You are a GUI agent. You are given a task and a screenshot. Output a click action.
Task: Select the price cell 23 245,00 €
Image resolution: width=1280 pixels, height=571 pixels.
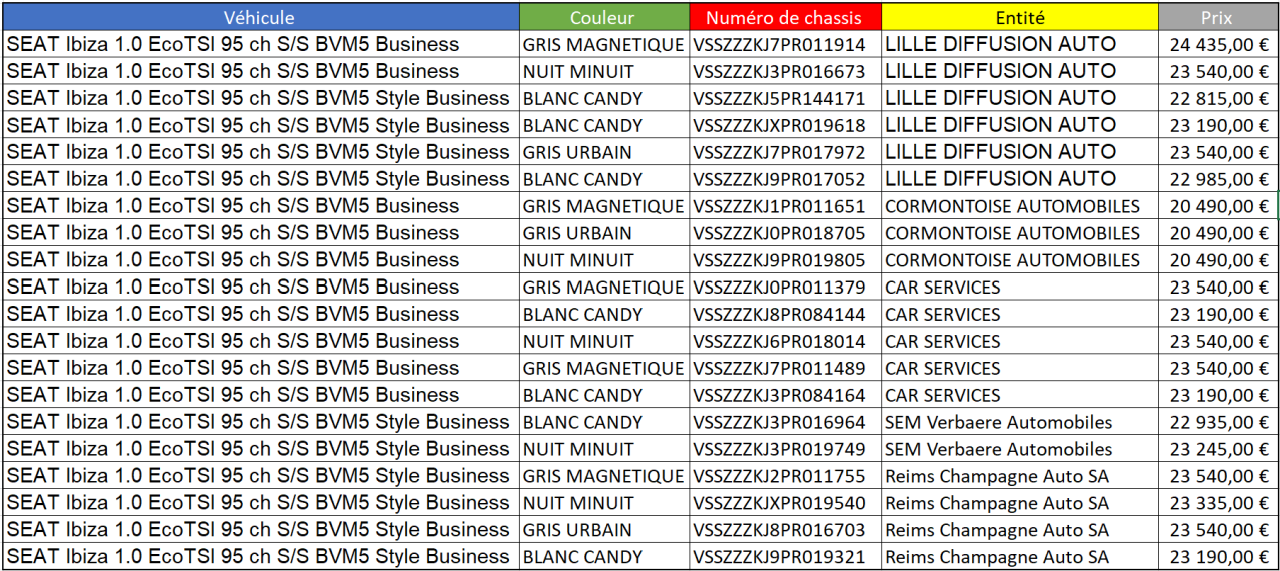(1216, 450)
